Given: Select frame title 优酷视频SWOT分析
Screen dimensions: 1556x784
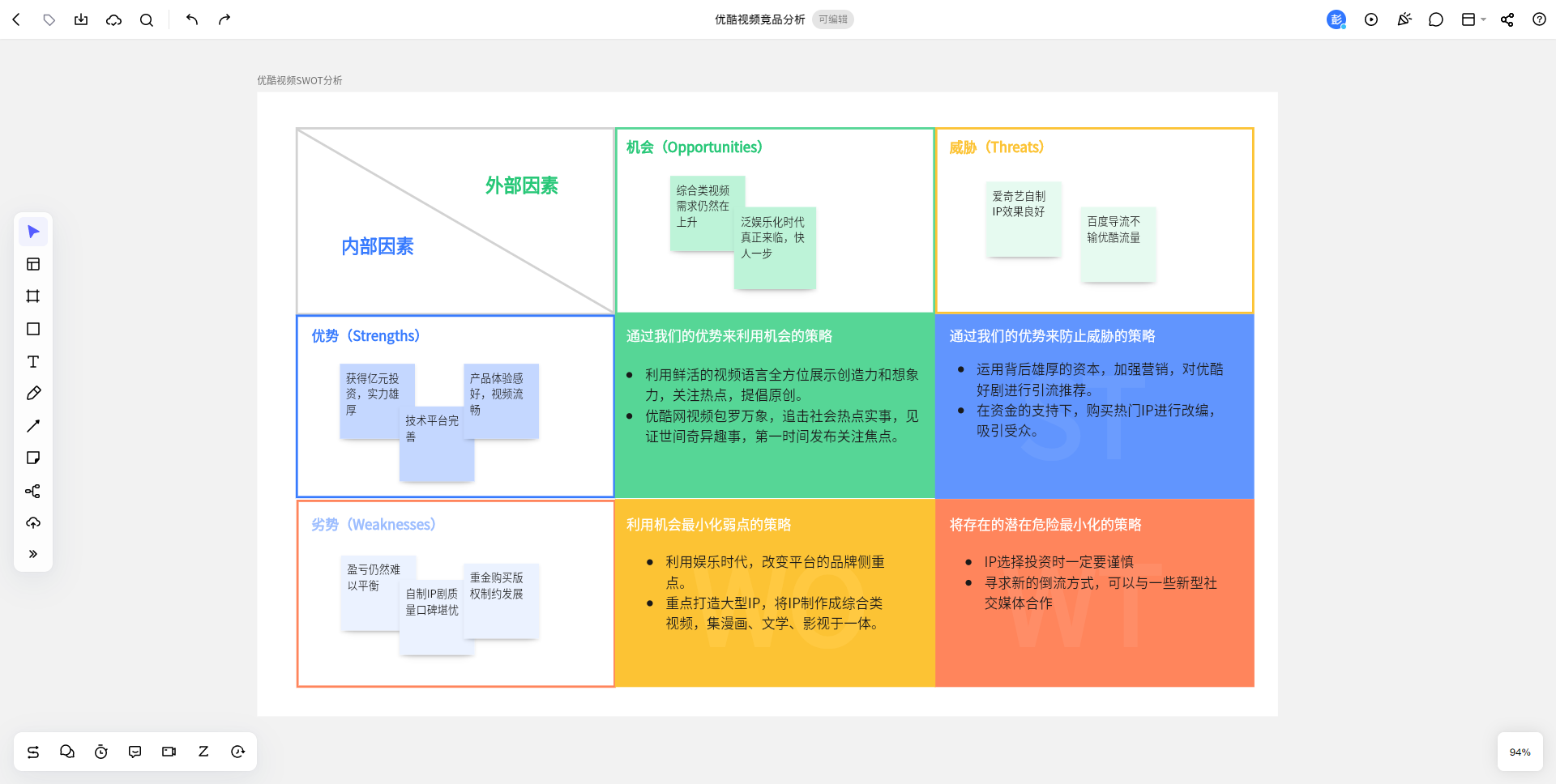Looking at the screenshot, I should [300, 80].
